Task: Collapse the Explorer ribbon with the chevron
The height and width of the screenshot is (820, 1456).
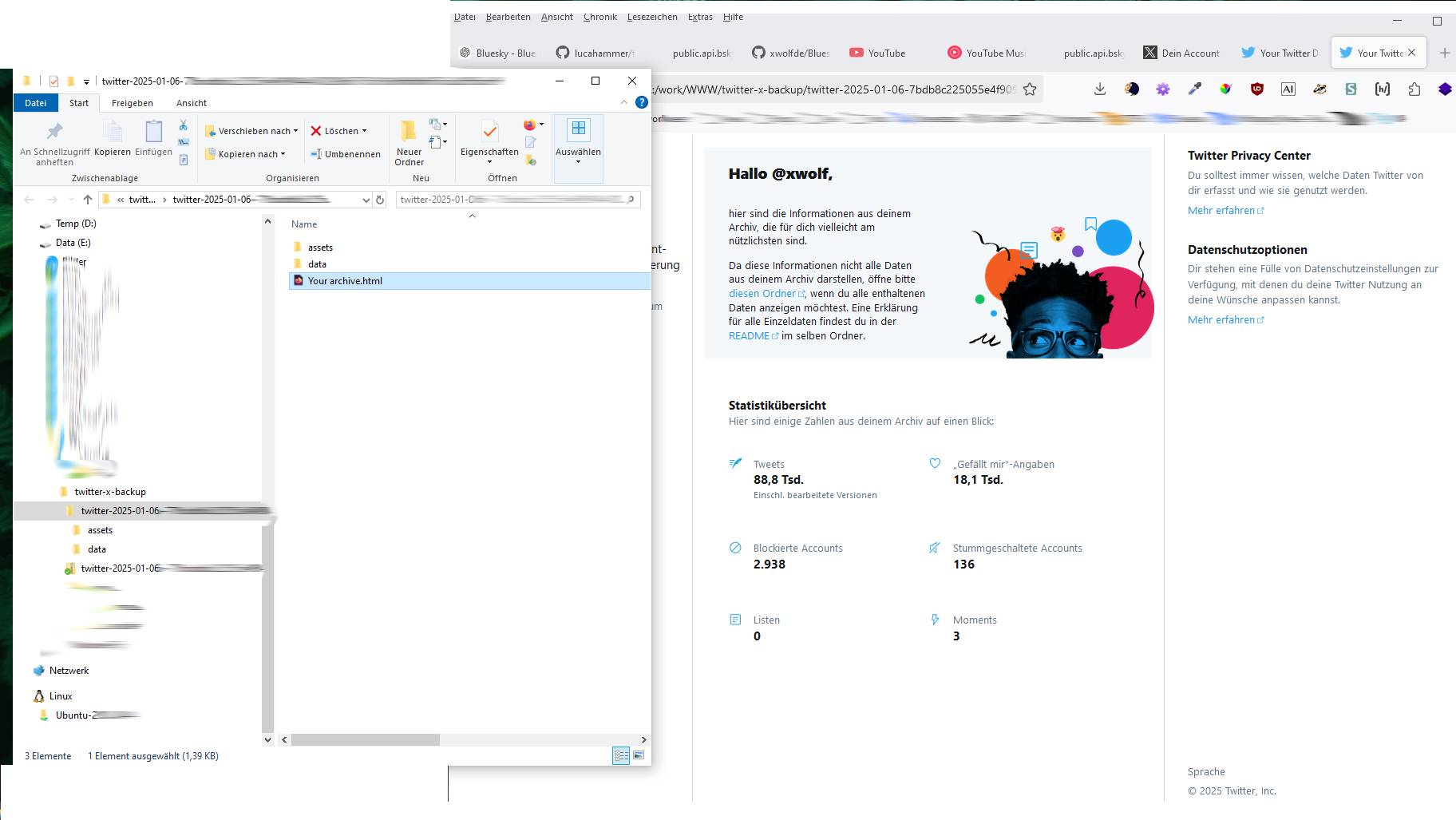Action: pos(624,102)
